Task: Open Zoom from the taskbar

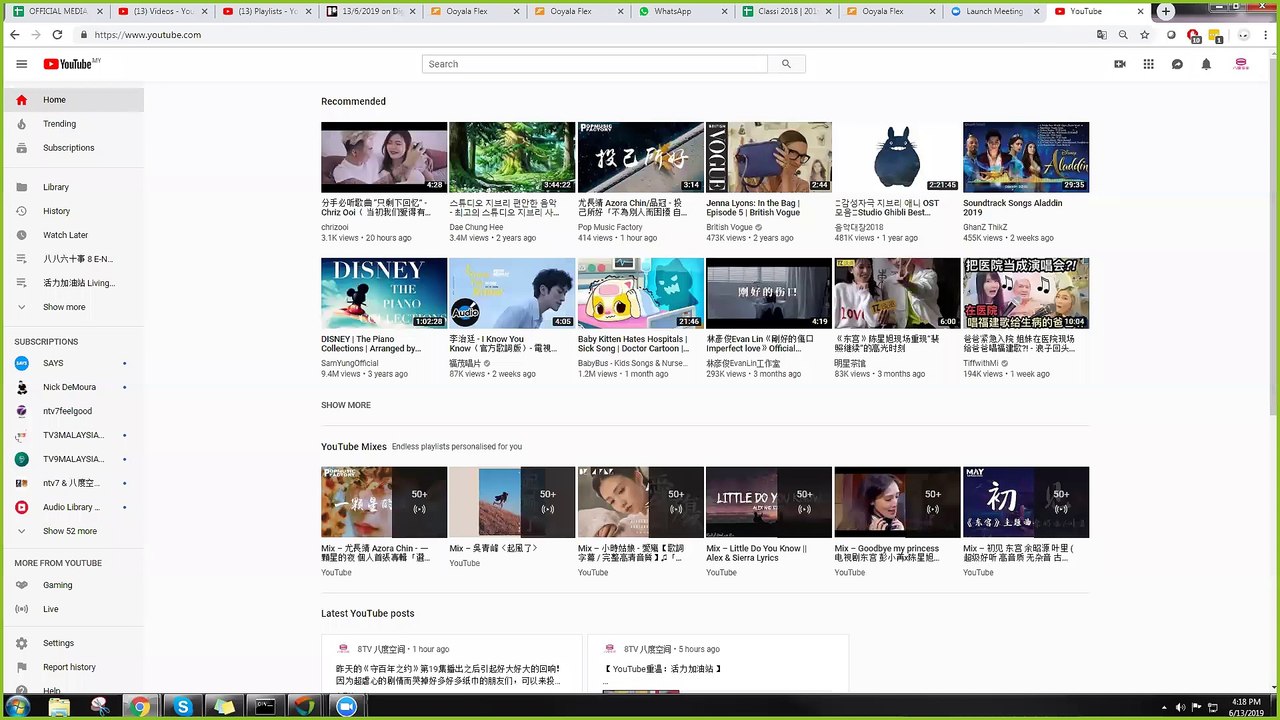Action: pyautogui.click(x=346, y=707)
